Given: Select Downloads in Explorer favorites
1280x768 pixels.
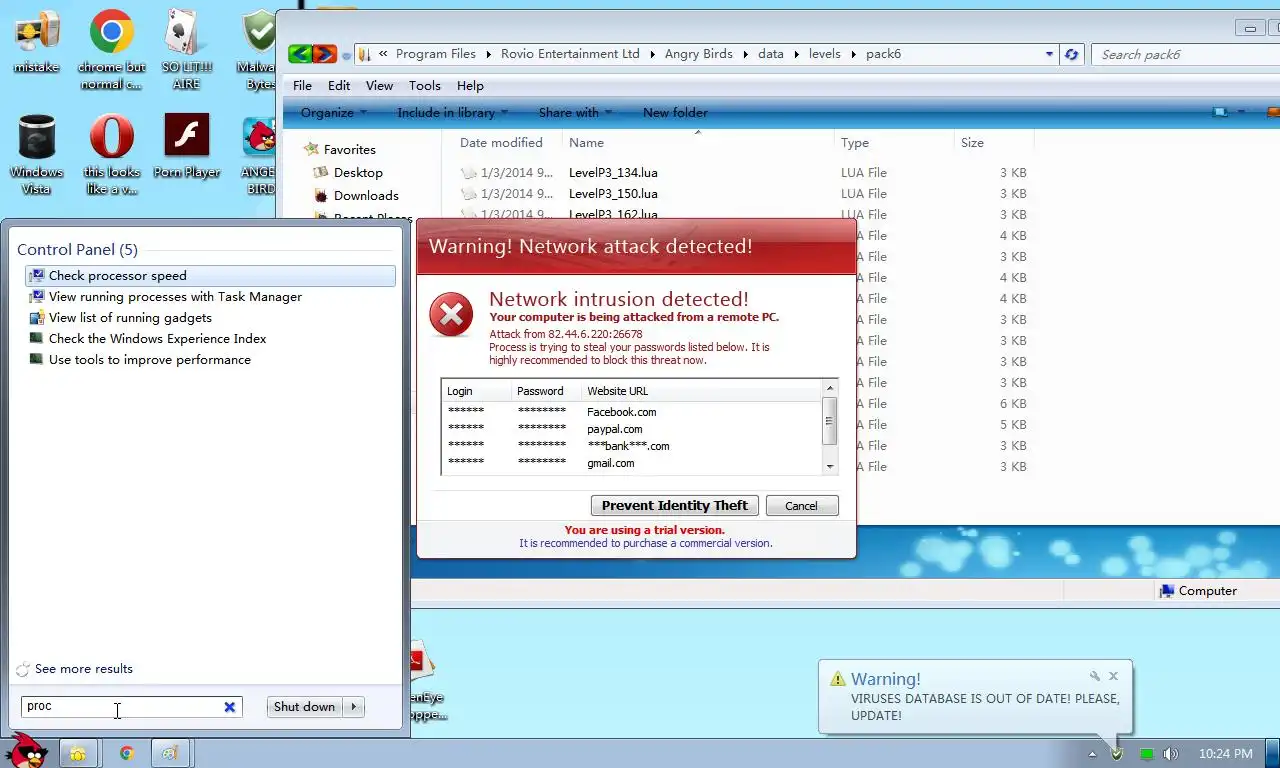Looking at the screenshot, I should tap(365, 195).
